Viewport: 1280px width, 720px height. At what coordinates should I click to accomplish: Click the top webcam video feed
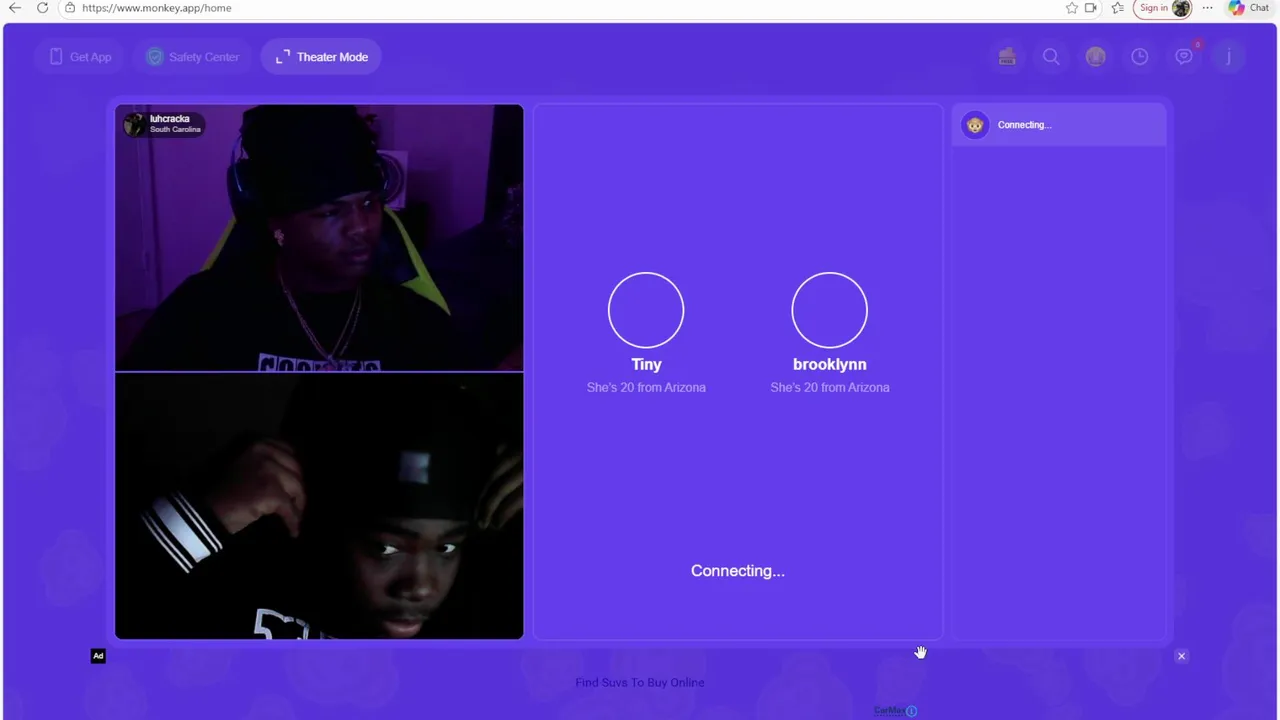[x=319, y=238]
